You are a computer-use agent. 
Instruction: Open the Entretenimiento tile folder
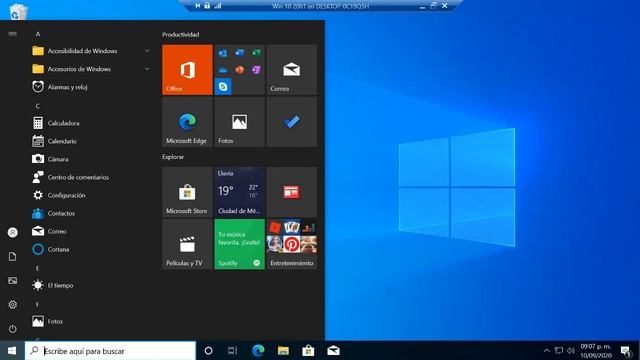coord(292,244)
